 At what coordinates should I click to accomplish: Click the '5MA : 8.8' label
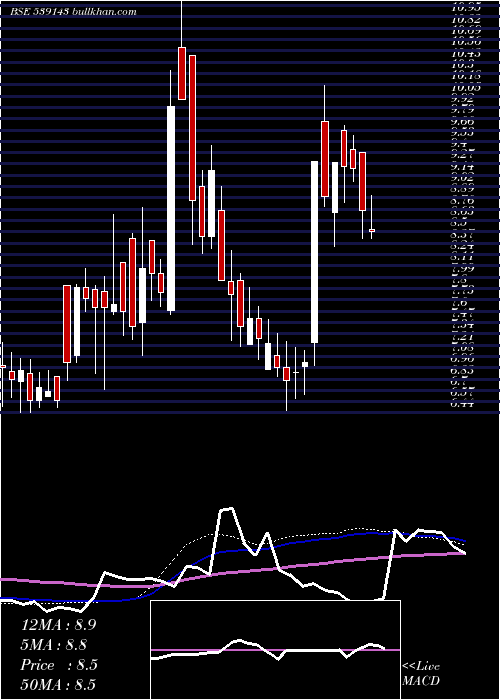tap(54, 645)
